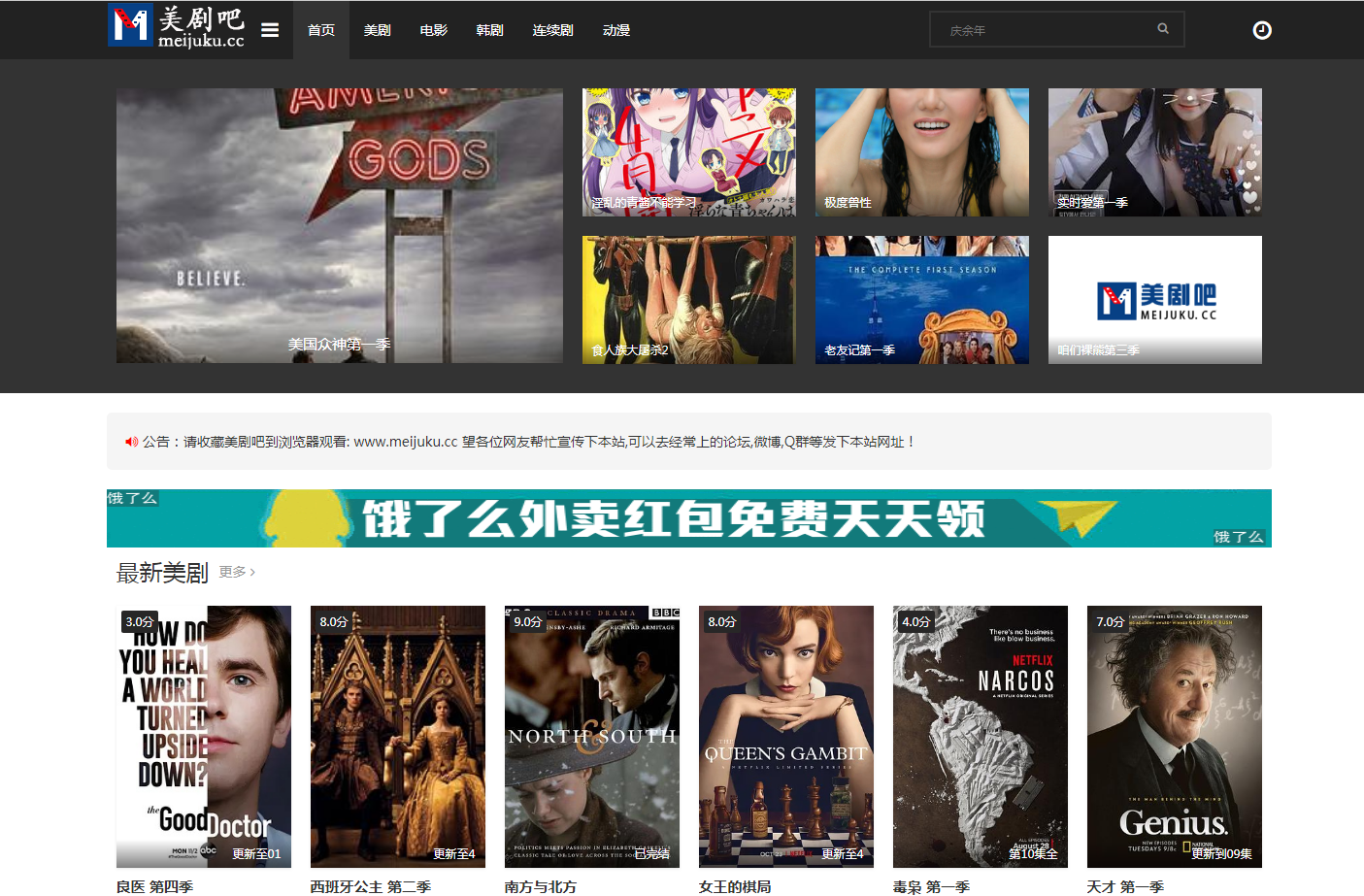This screenshot has height=896, width=1364.
Task: Click the search box with 庆余年 placeholder
Action: (1044, 30)
